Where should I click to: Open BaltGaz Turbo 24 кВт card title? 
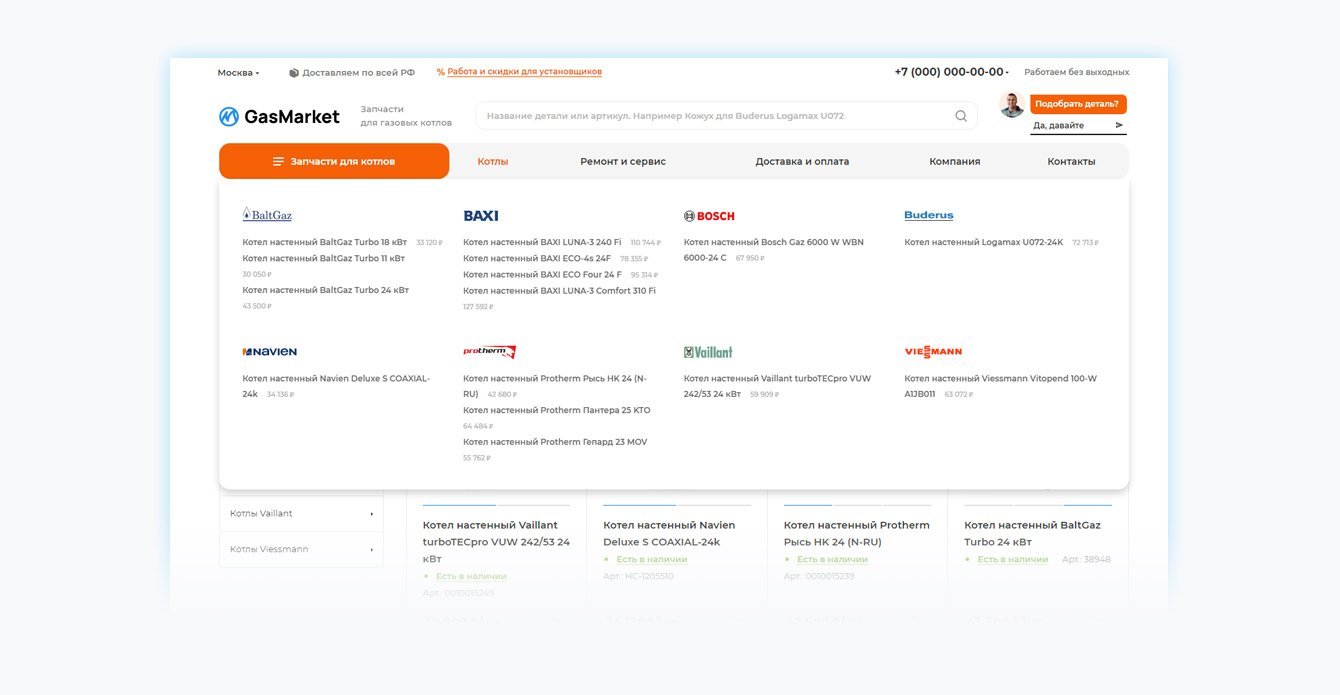click(x=1033, y=533)
